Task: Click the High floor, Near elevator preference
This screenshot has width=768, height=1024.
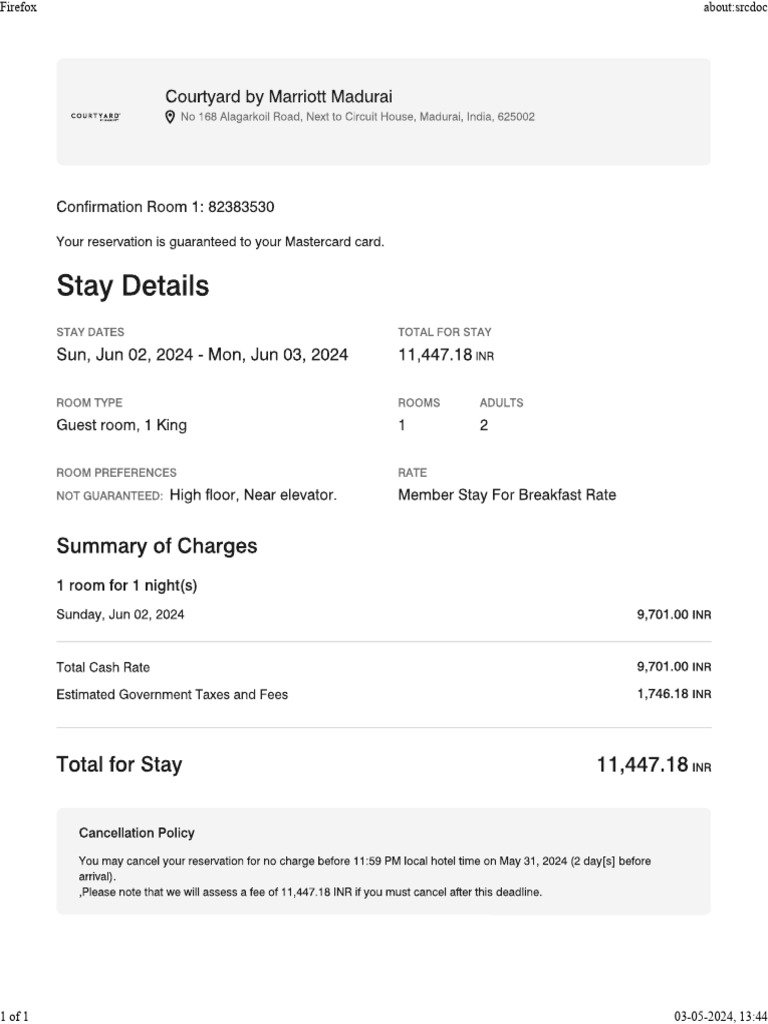Action: [253, 495]
